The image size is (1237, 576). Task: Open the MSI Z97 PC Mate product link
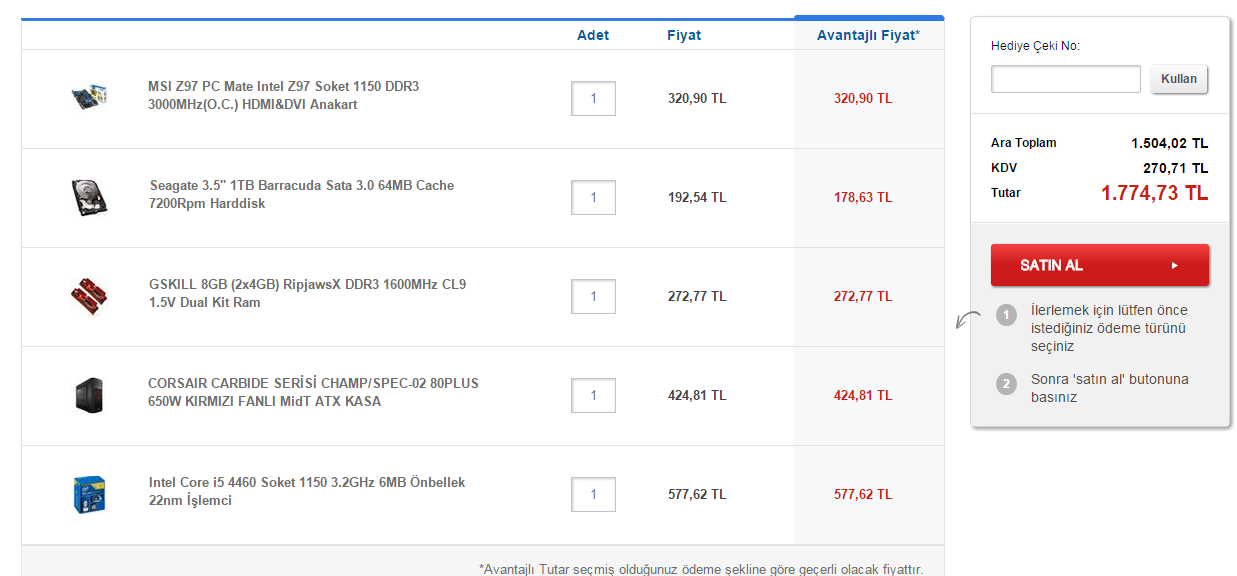(x=283, y=95)
